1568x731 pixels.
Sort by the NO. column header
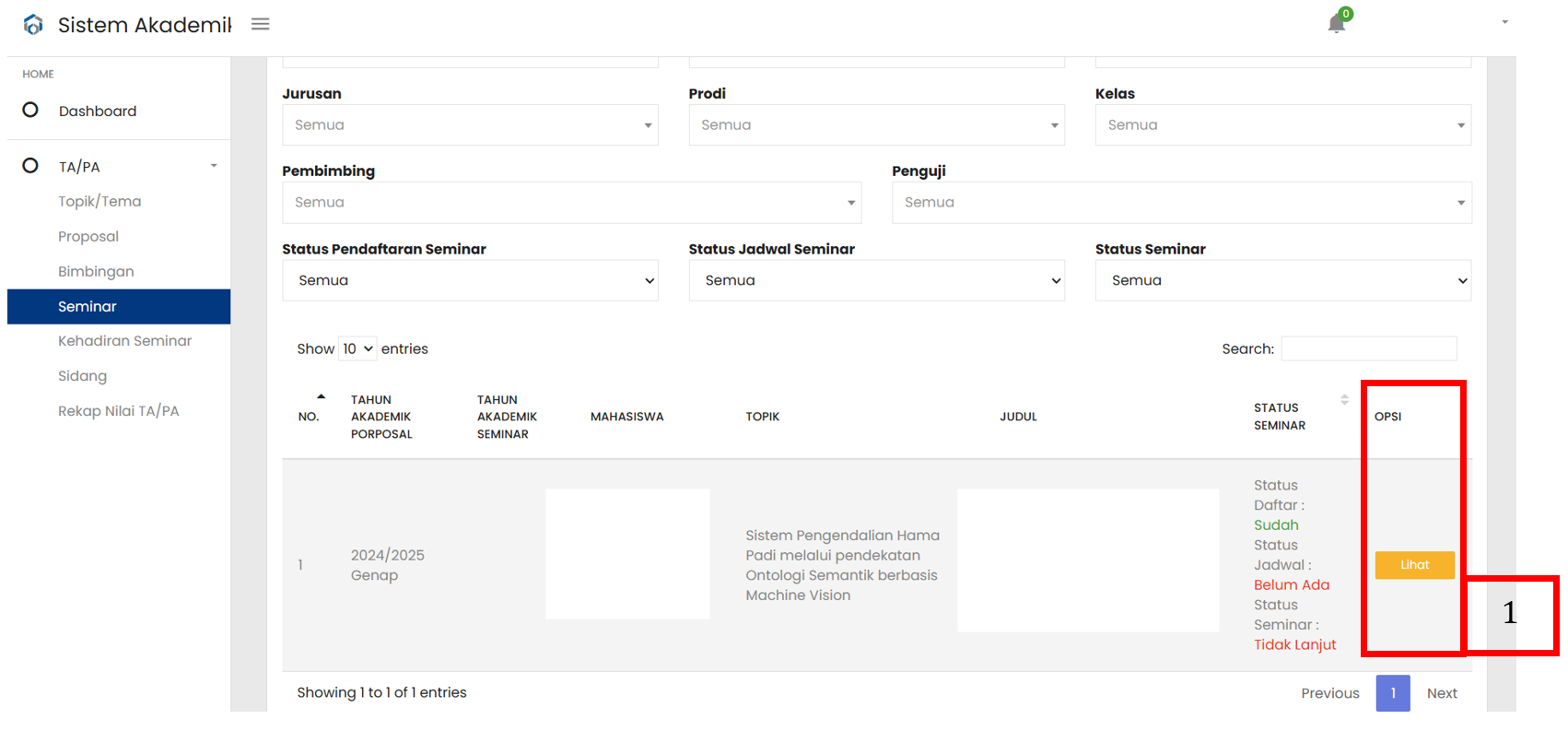tap(309, 417)
